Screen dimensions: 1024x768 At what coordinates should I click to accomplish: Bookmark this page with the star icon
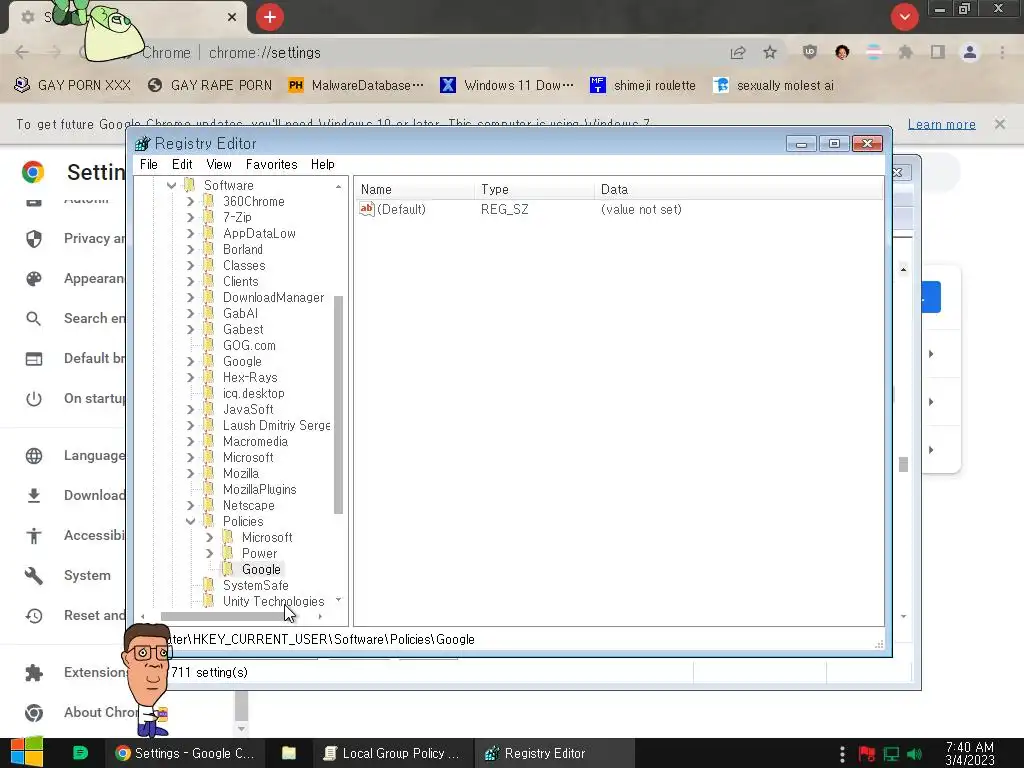[770, 52]
